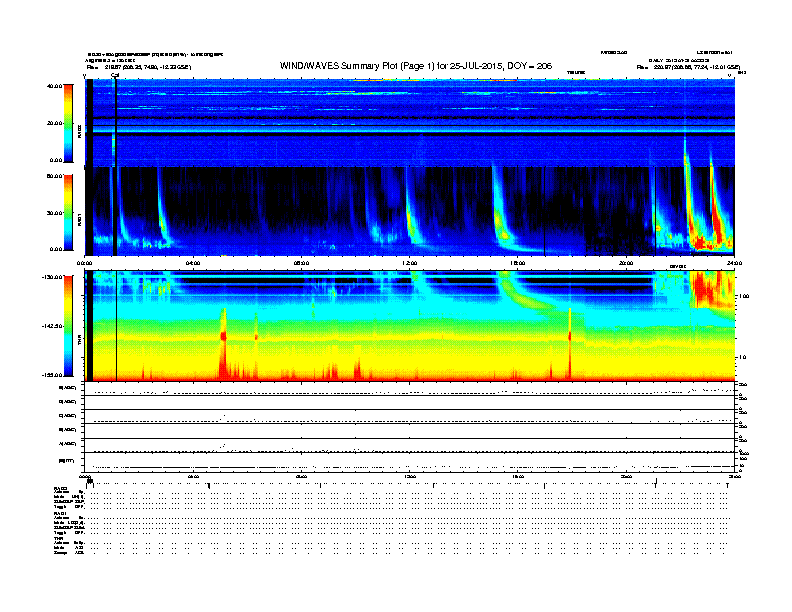Click 20:00 tick label below RAD1 spectrogram
This screenshot has width=792, height=612.
coord(626,263)
